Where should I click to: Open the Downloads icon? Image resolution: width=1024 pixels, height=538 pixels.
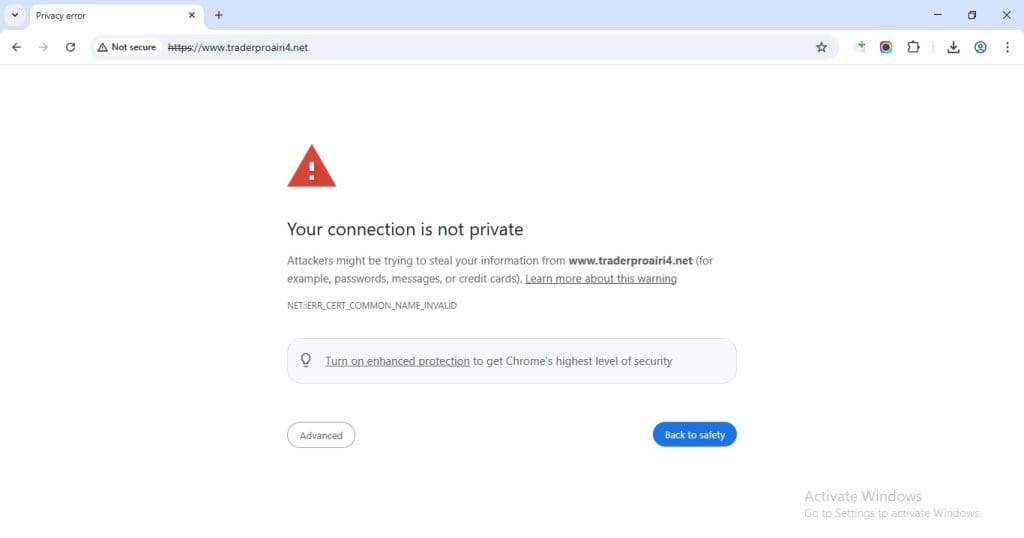point(953,47)
